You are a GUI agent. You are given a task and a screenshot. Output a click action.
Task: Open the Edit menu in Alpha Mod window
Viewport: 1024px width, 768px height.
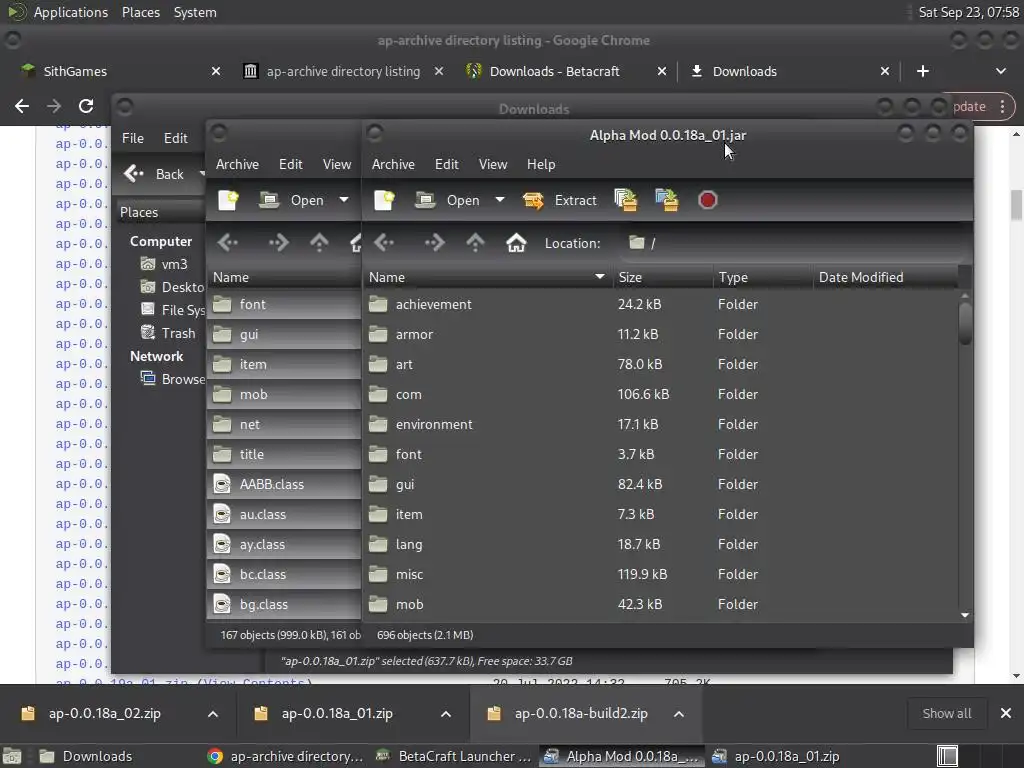click(447, 165)
